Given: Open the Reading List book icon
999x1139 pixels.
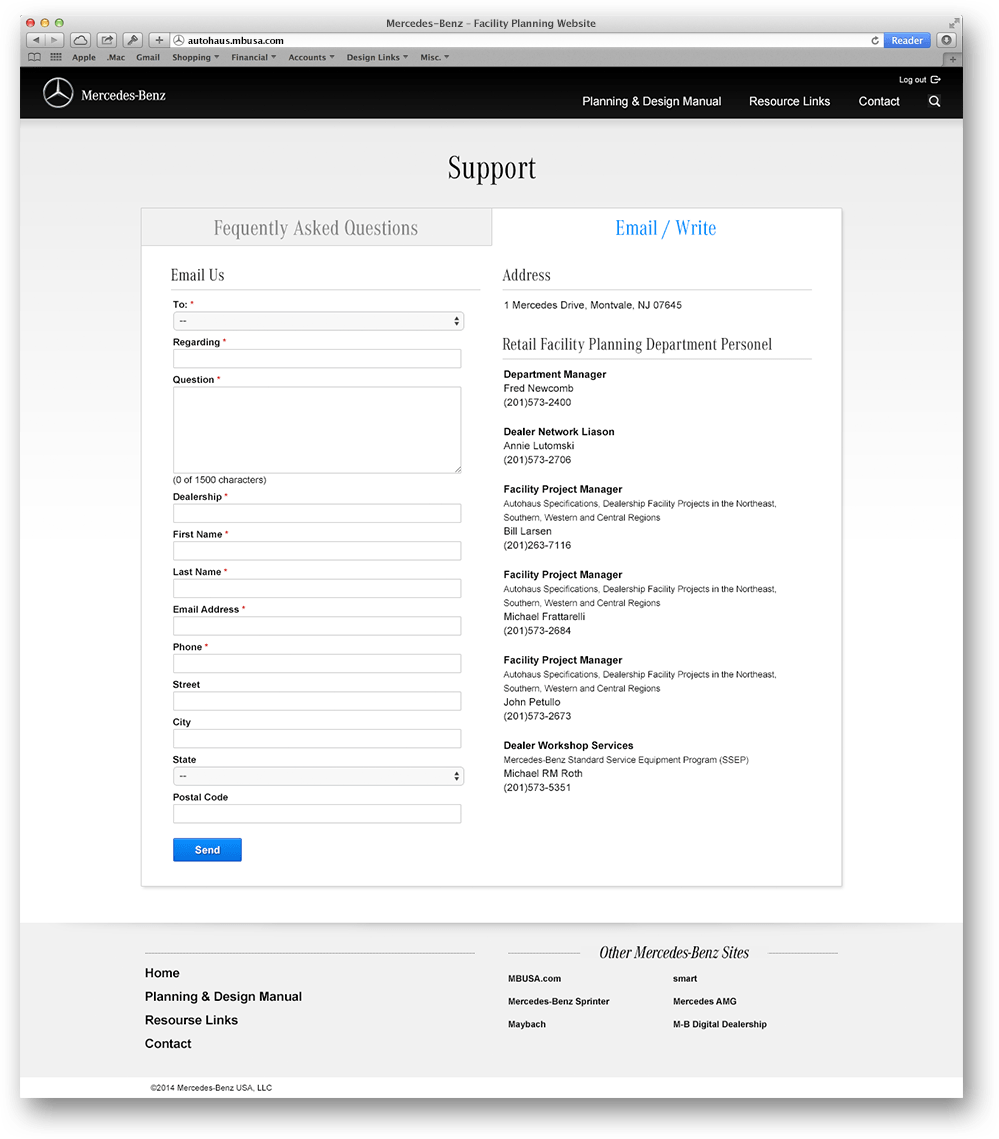Looking at the screenshot, I should click(34, 57).
